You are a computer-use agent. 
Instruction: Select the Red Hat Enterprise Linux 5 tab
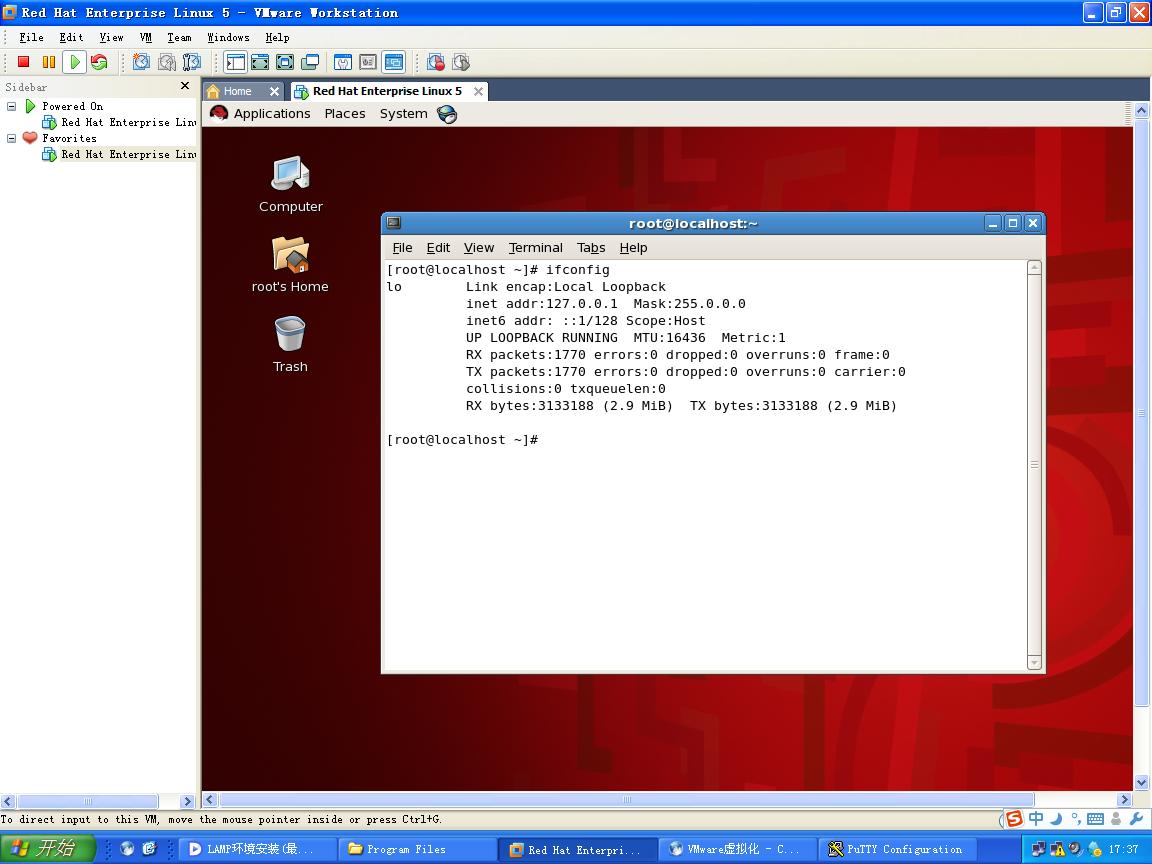point(387,91)
